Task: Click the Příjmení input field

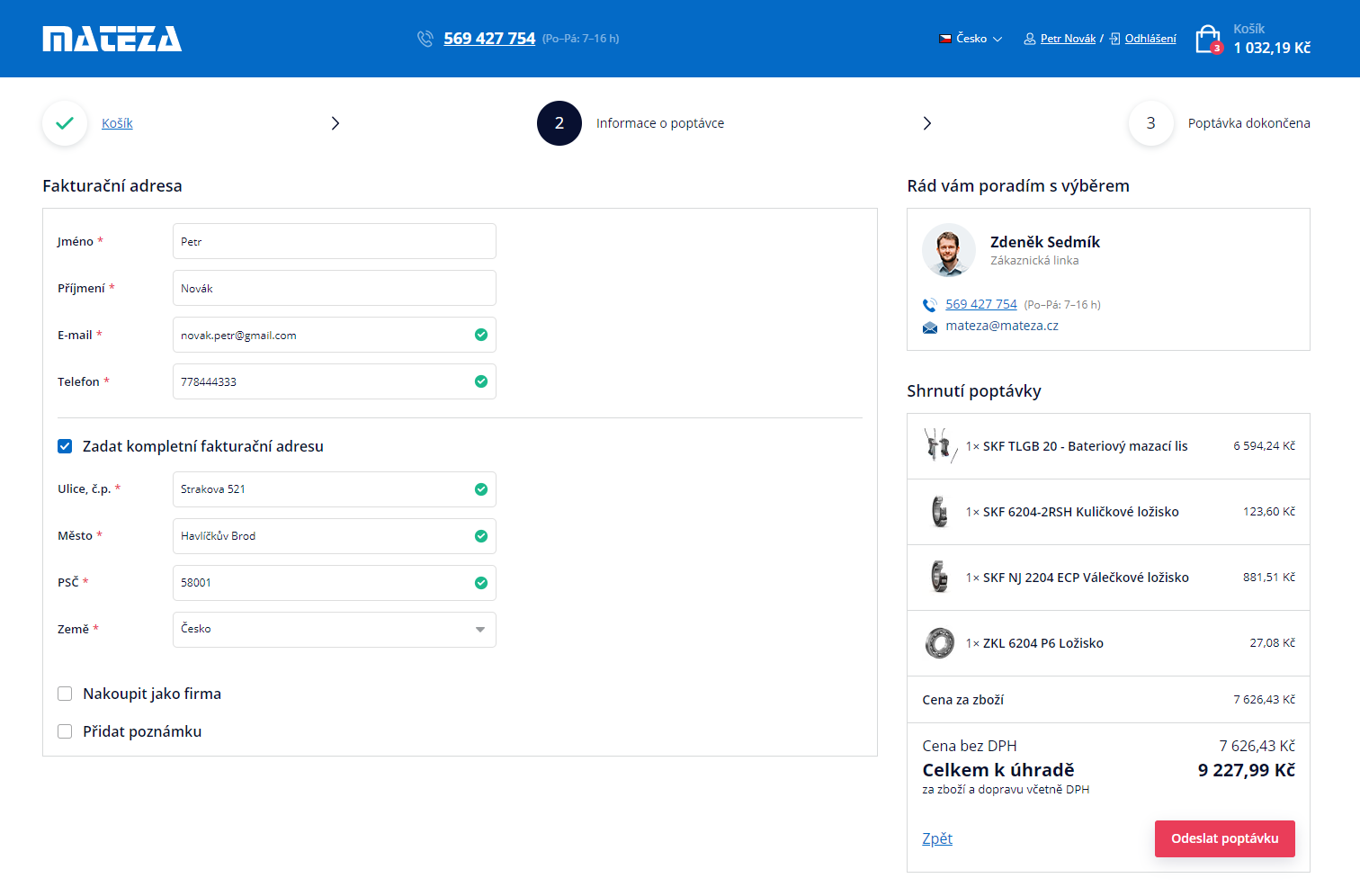Action: coord(335,288)
